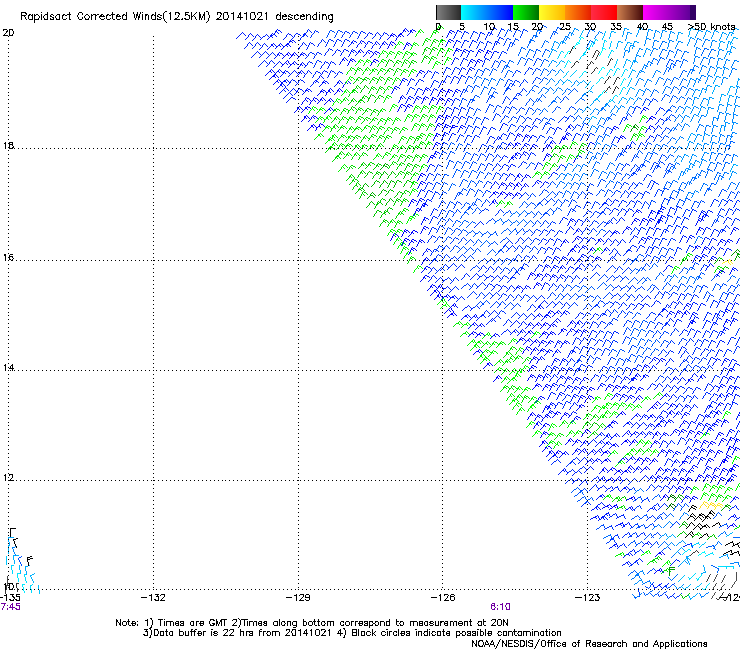Click the purple '6:10' time label
The image size is (740, 650).
click(x=500, y=607)
